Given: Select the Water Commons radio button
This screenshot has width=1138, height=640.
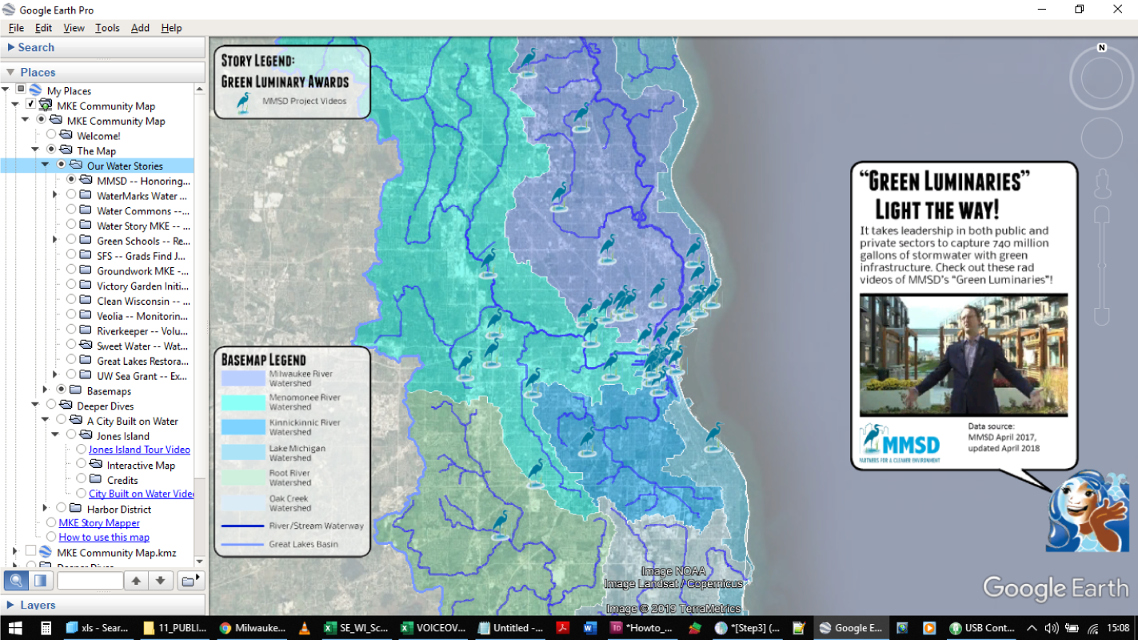Looking at the screenshot, I should coord(71,210).
